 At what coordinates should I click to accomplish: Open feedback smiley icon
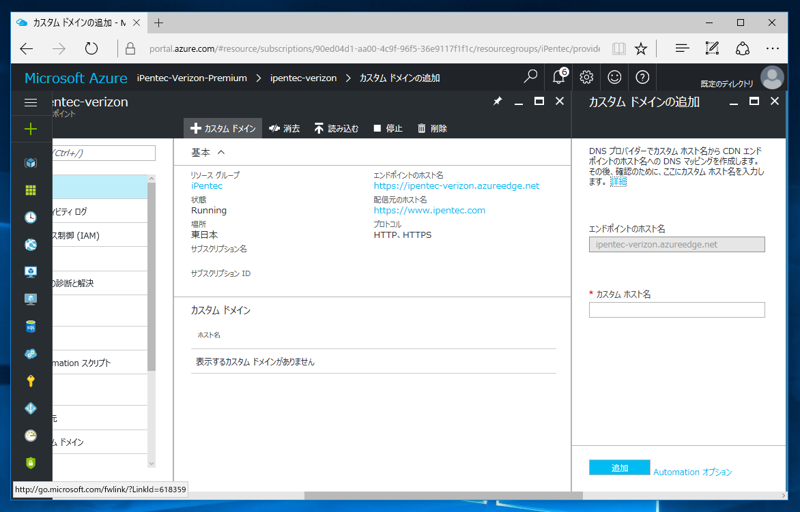[x=614, y=77]
